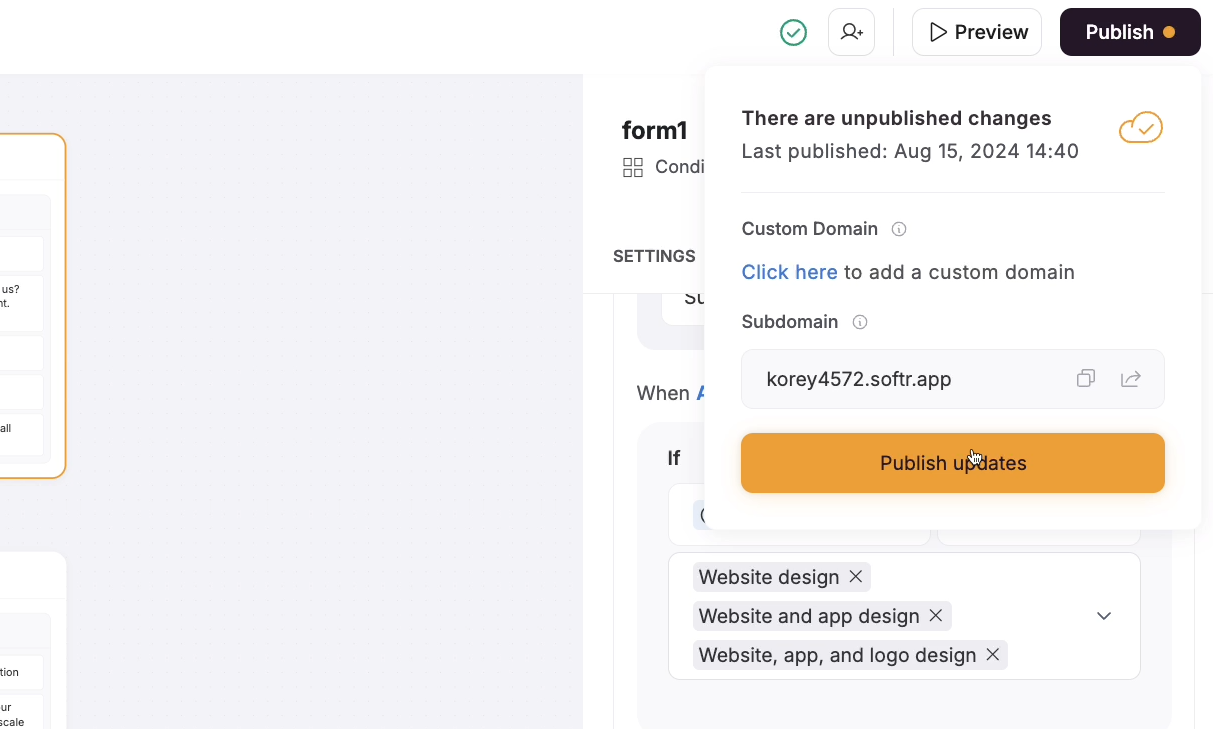Click the 'Website, app, and logo design' tag label
This screenshot has width=1213, height=729.
click(x=837, y=655)
